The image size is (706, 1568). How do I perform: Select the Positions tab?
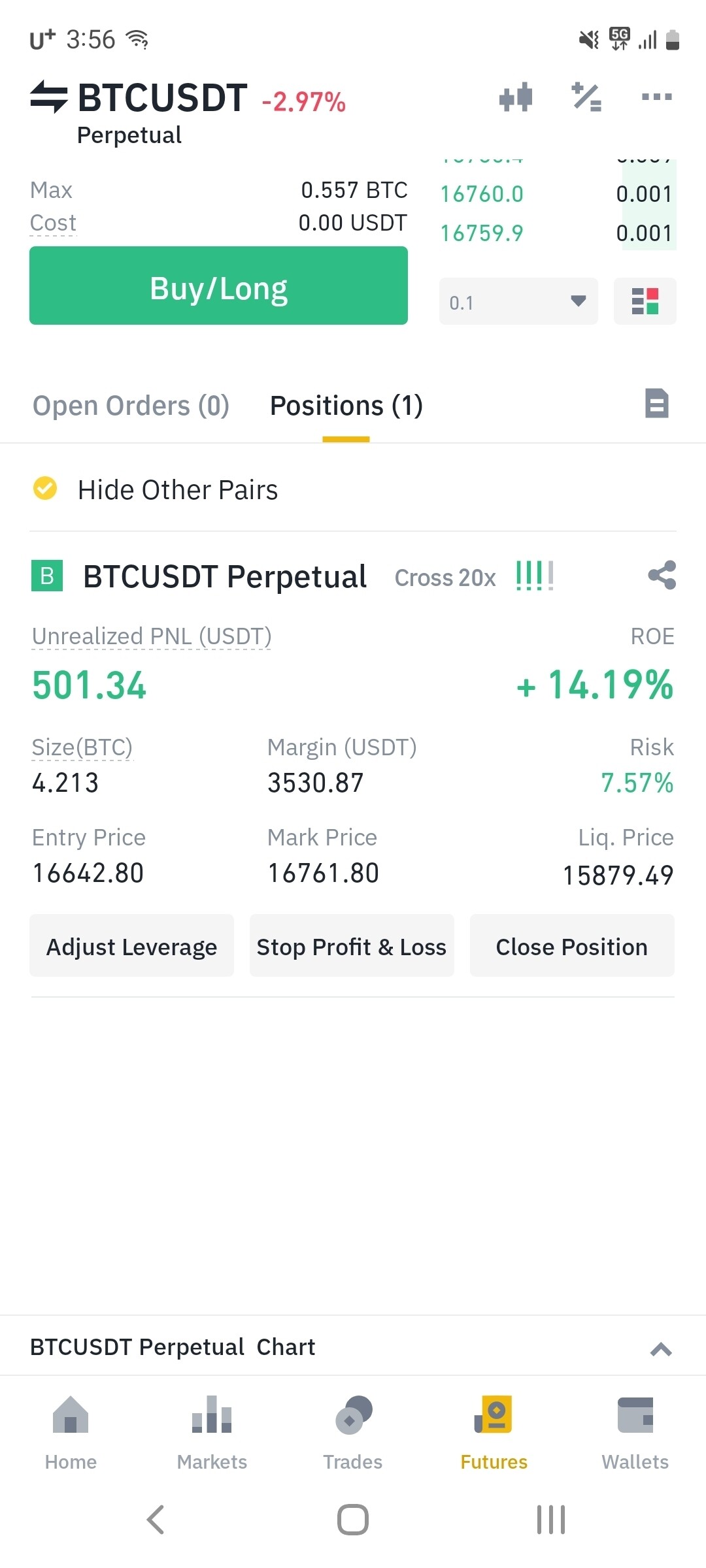(x=346, y=406)
